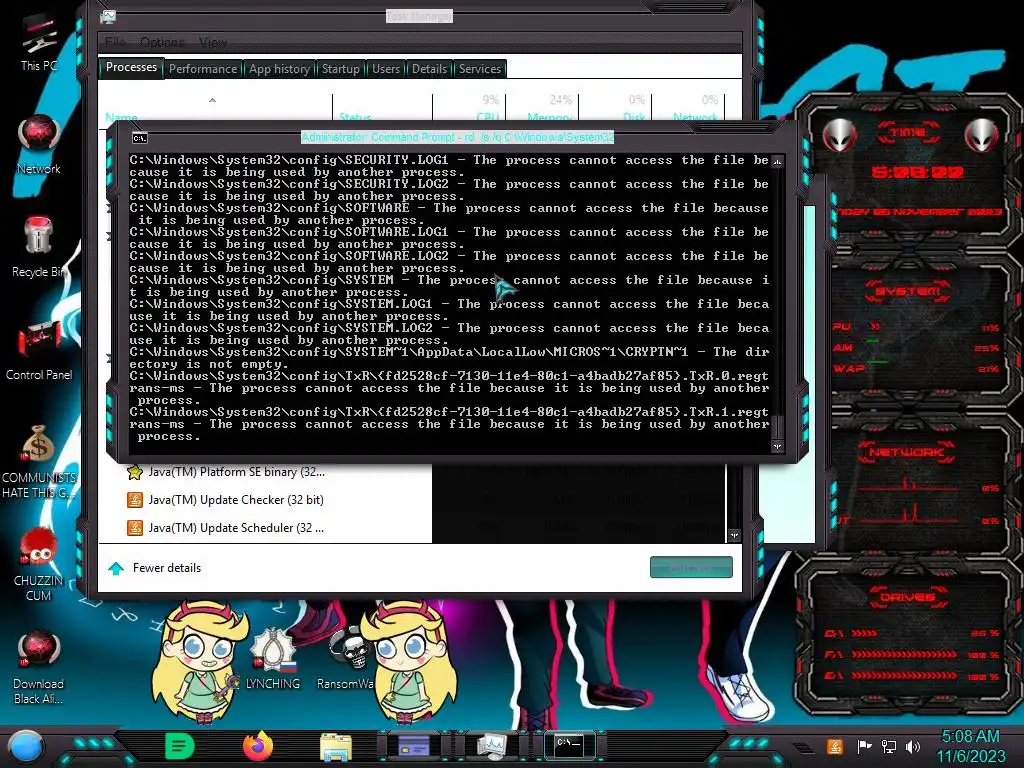The width and height of the screenshot is (1024, 768).
Task: Switch to the Services tab
Action: tap(480, 69)
